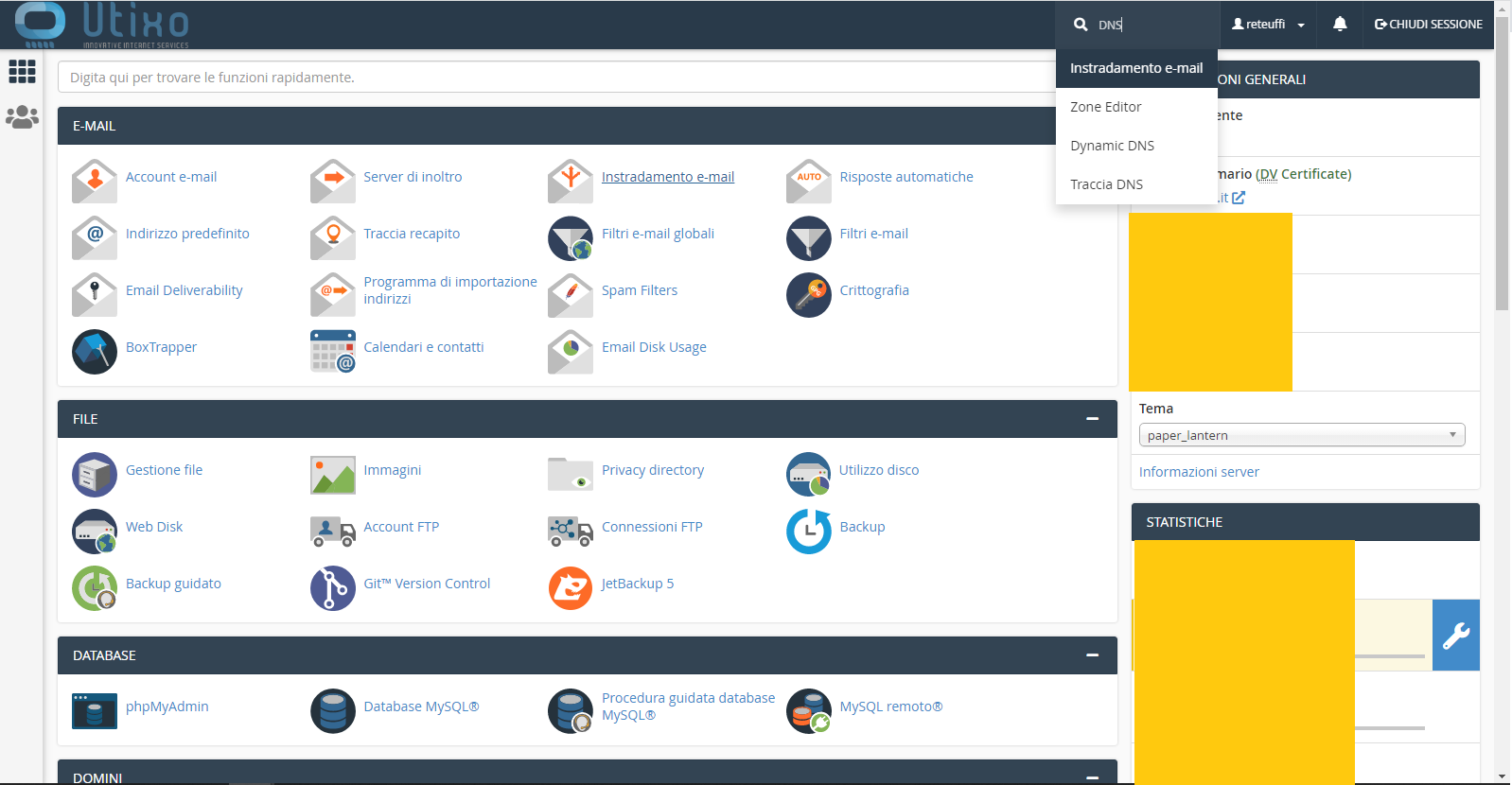
Task: Click the home grid icon in sidebar
Action: pos(22,72)
